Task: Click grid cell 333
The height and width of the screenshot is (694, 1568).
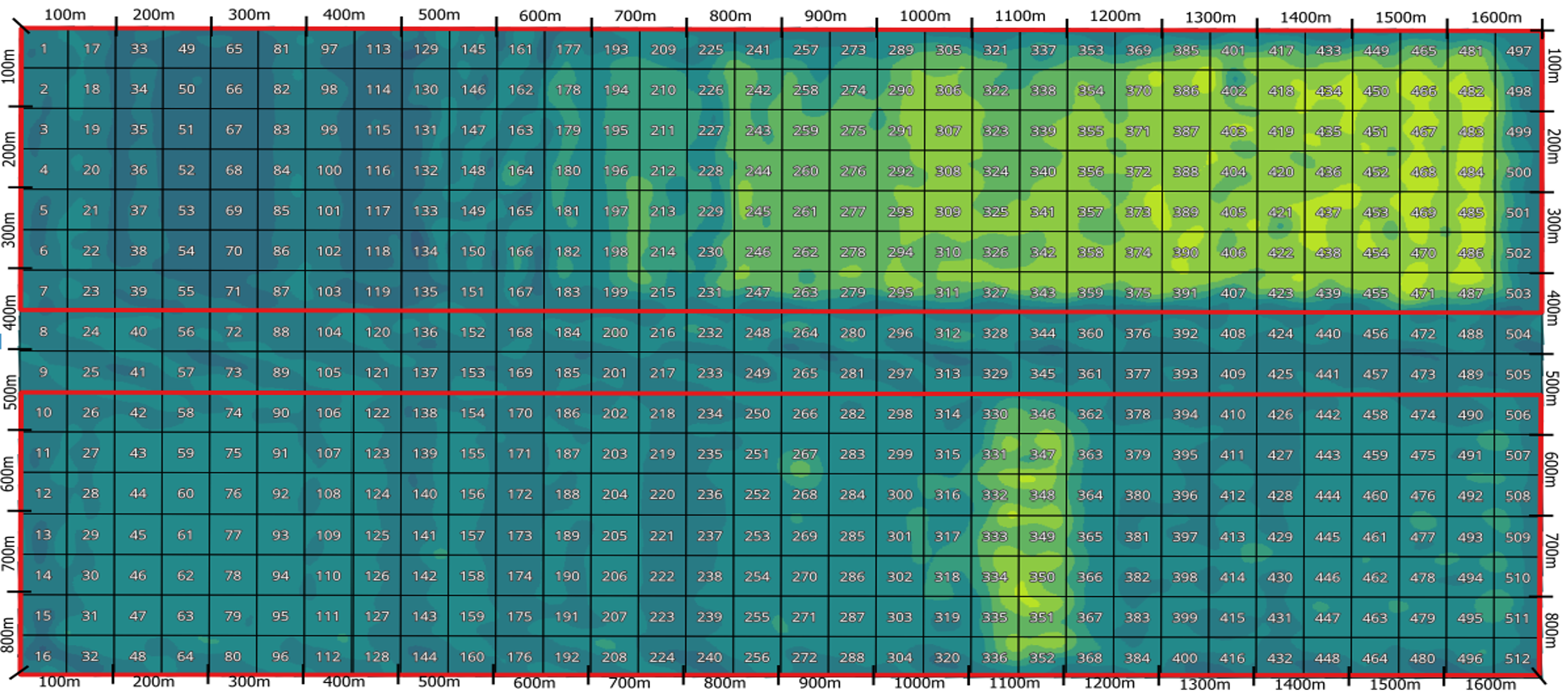Action: click(x=994, y=536)
